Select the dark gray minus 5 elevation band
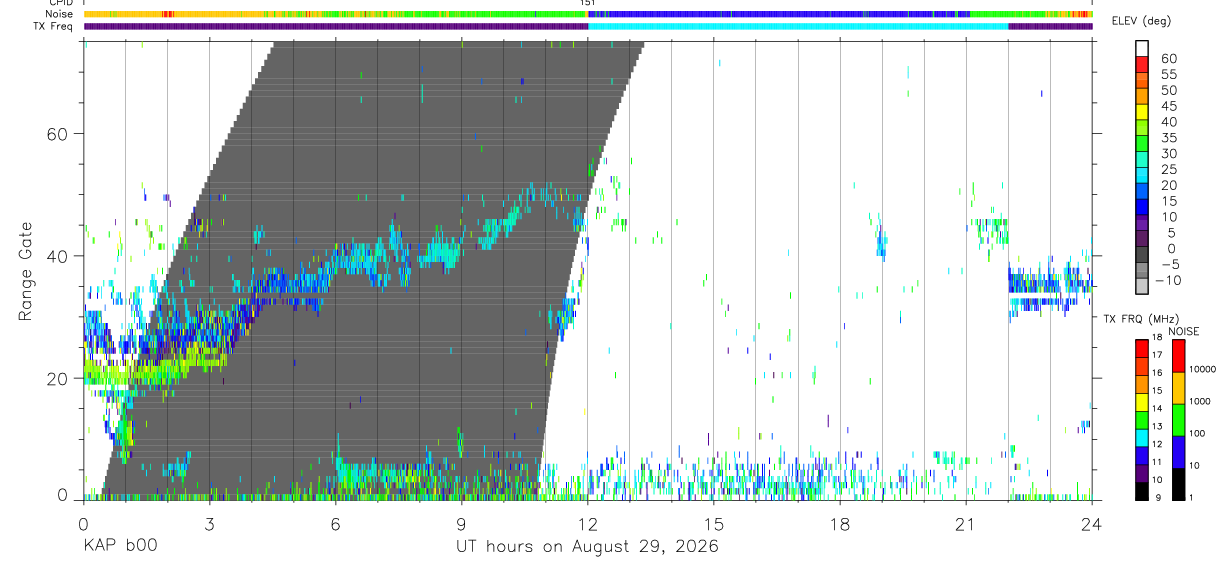Image resolution: width=1228 pixels, height=567 pixels. 1143,255
